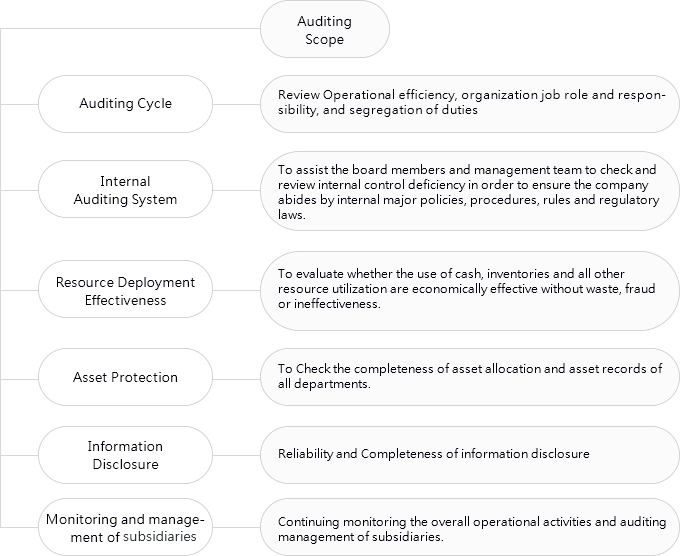Image resolution: width=680 pixels, height=556 pixels.
Task: Click connector between Information Disclosure and description
Action: coord(236,455)
